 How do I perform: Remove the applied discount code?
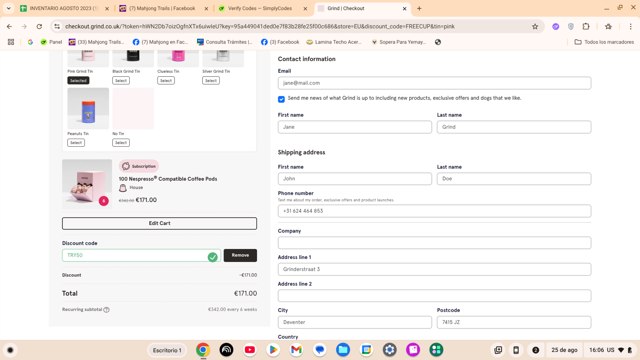point(240,256)
